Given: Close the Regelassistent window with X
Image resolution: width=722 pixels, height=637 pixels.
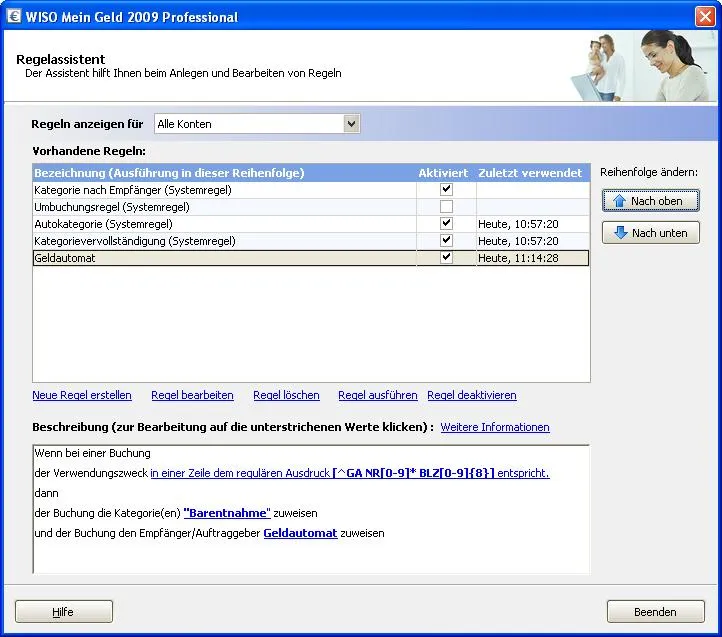Looking at the screenshot, I should point(704,16).
